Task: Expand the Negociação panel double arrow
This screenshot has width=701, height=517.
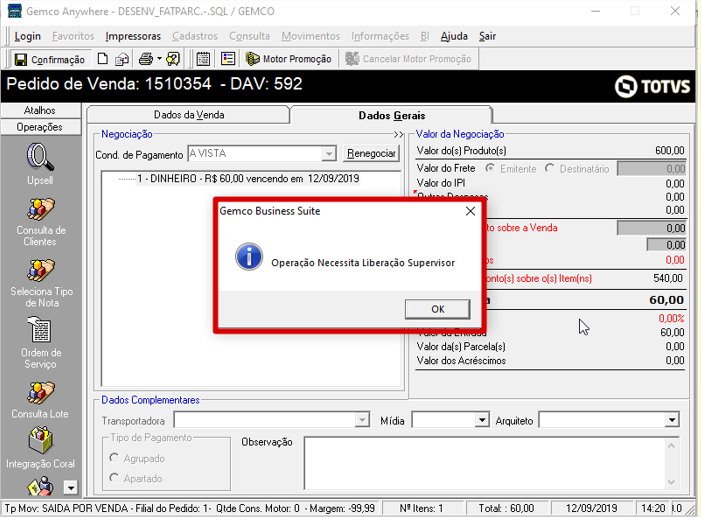Action: 398,134
